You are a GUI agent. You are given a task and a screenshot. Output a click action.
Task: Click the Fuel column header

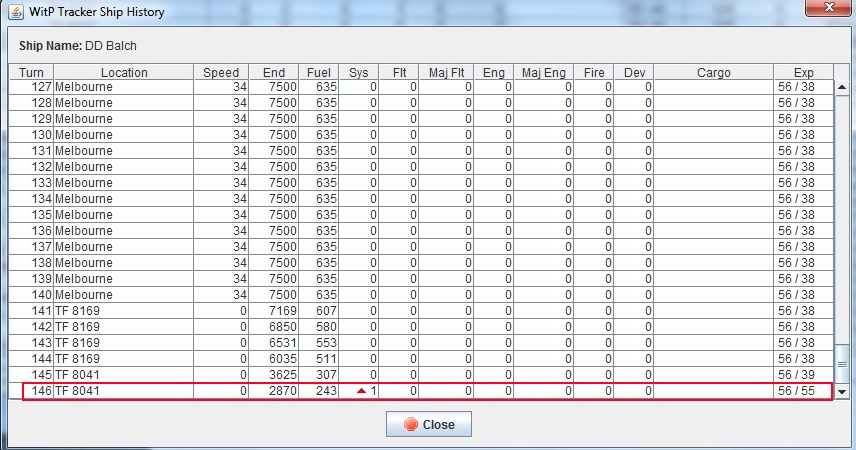[x=319, y=72]
